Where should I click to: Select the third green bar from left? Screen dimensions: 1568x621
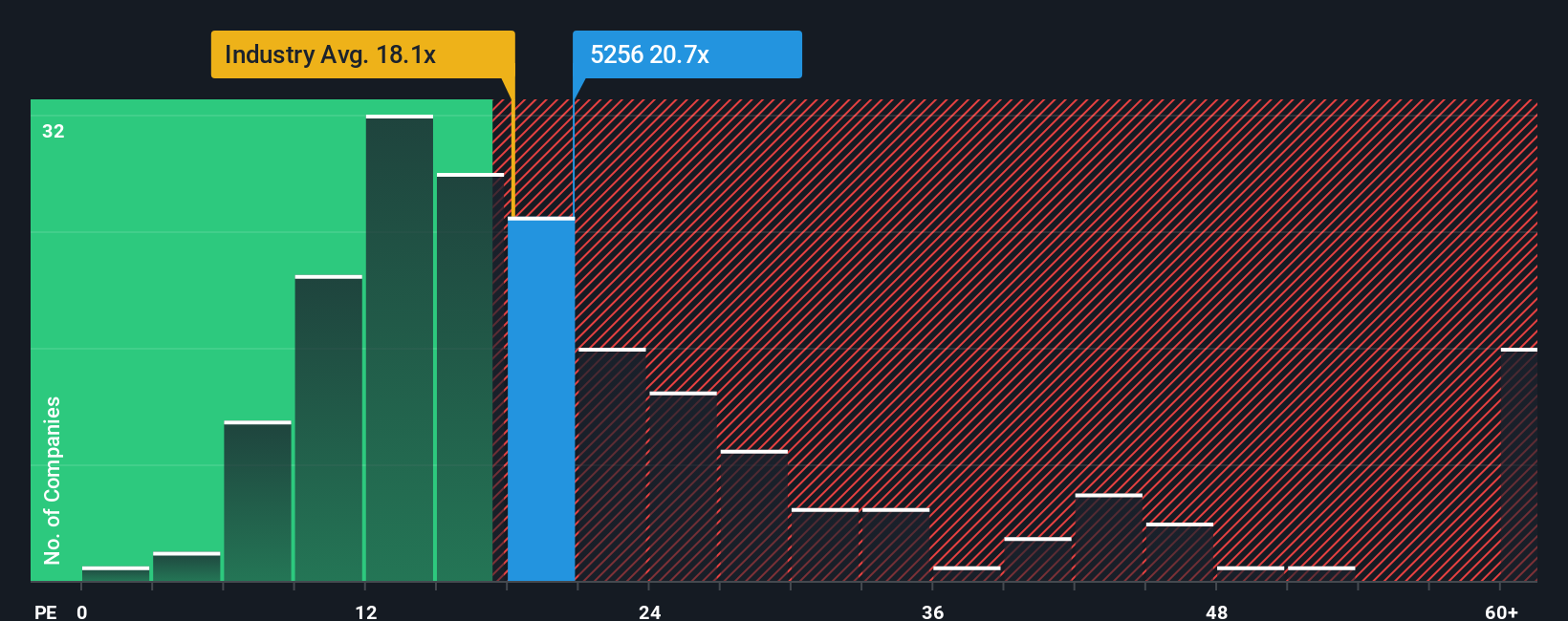tap(258, 501)
